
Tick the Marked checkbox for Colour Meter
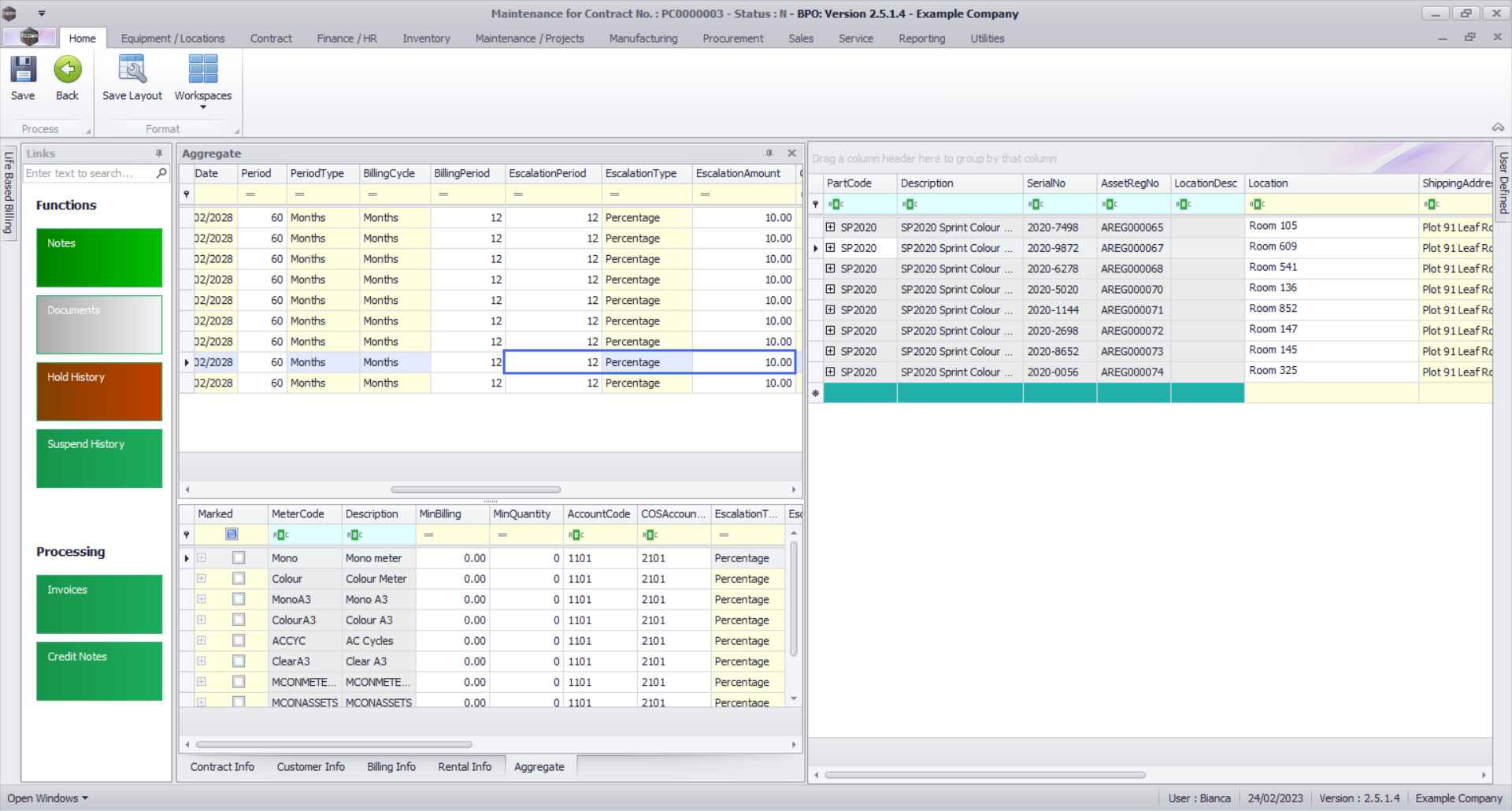pos(239,579)
